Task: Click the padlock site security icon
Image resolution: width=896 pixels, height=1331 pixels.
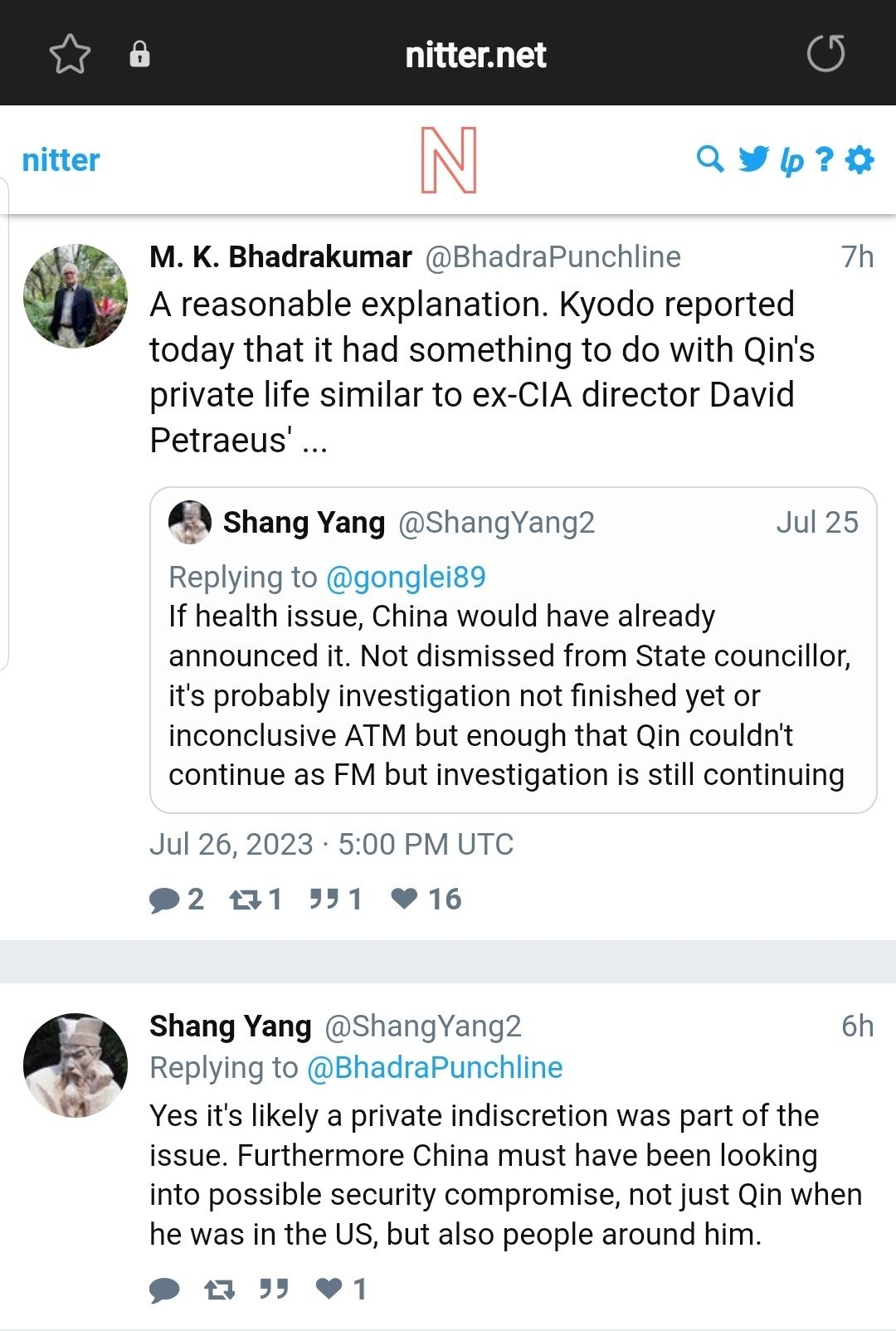Action: (139, 55)
